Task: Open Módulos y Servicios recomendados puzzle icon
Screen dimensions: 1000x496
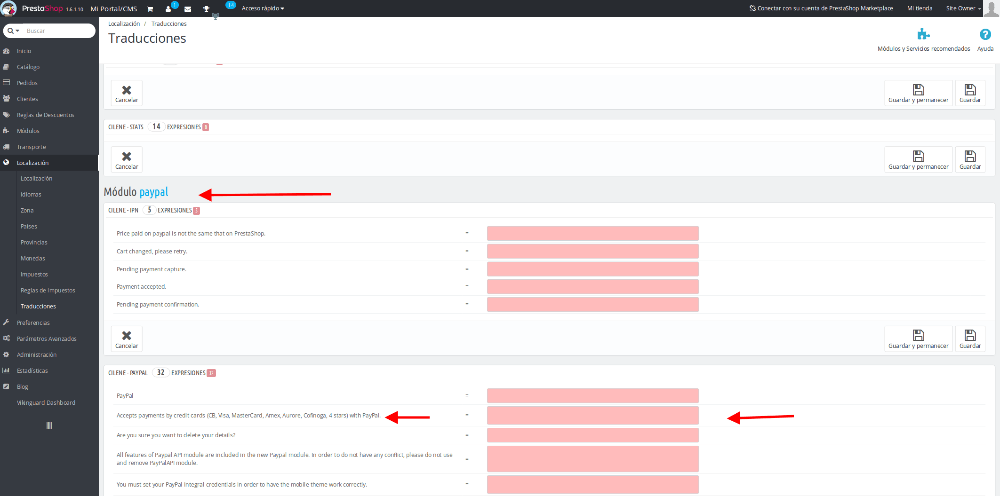Action: (x=923, y=34)
